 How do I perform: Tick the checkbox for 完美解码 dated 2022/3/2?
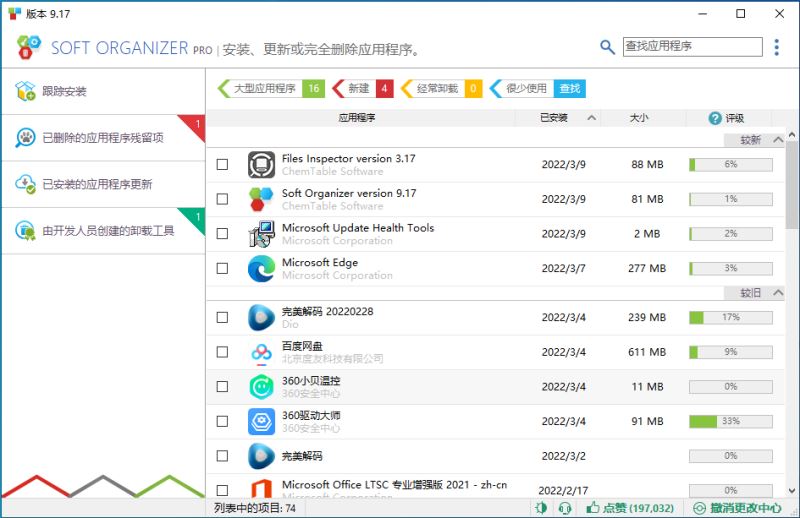coord(222,456)
